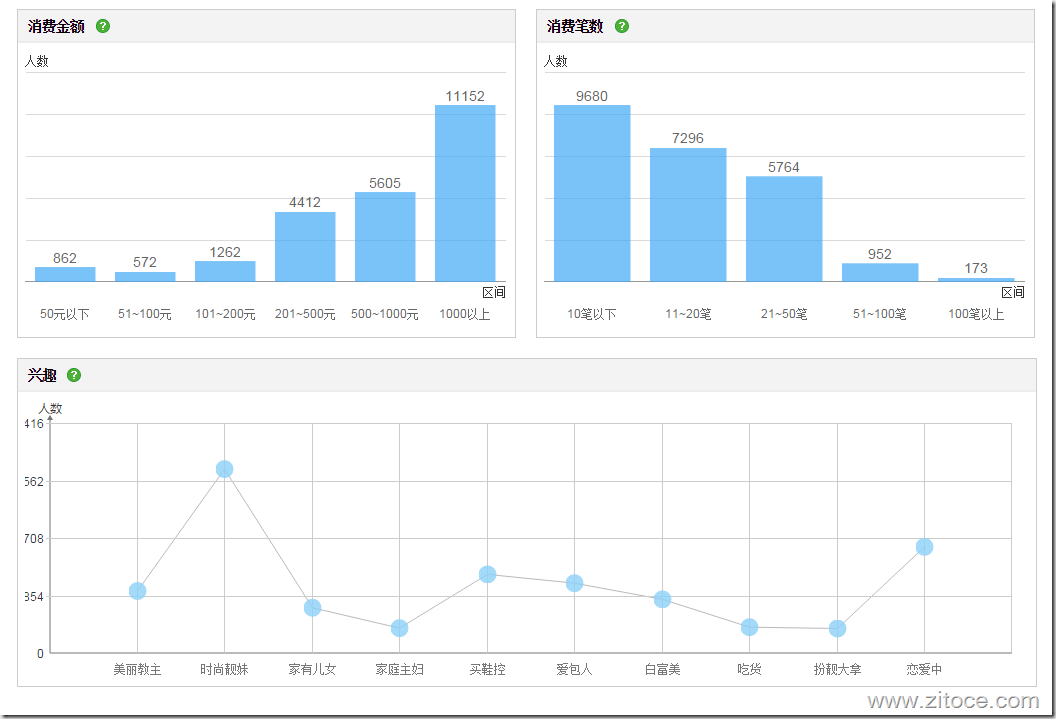The width and height of the screenshot is (1056, 719).
Task: Click the 白富美 data point
Action: point(662,599)
